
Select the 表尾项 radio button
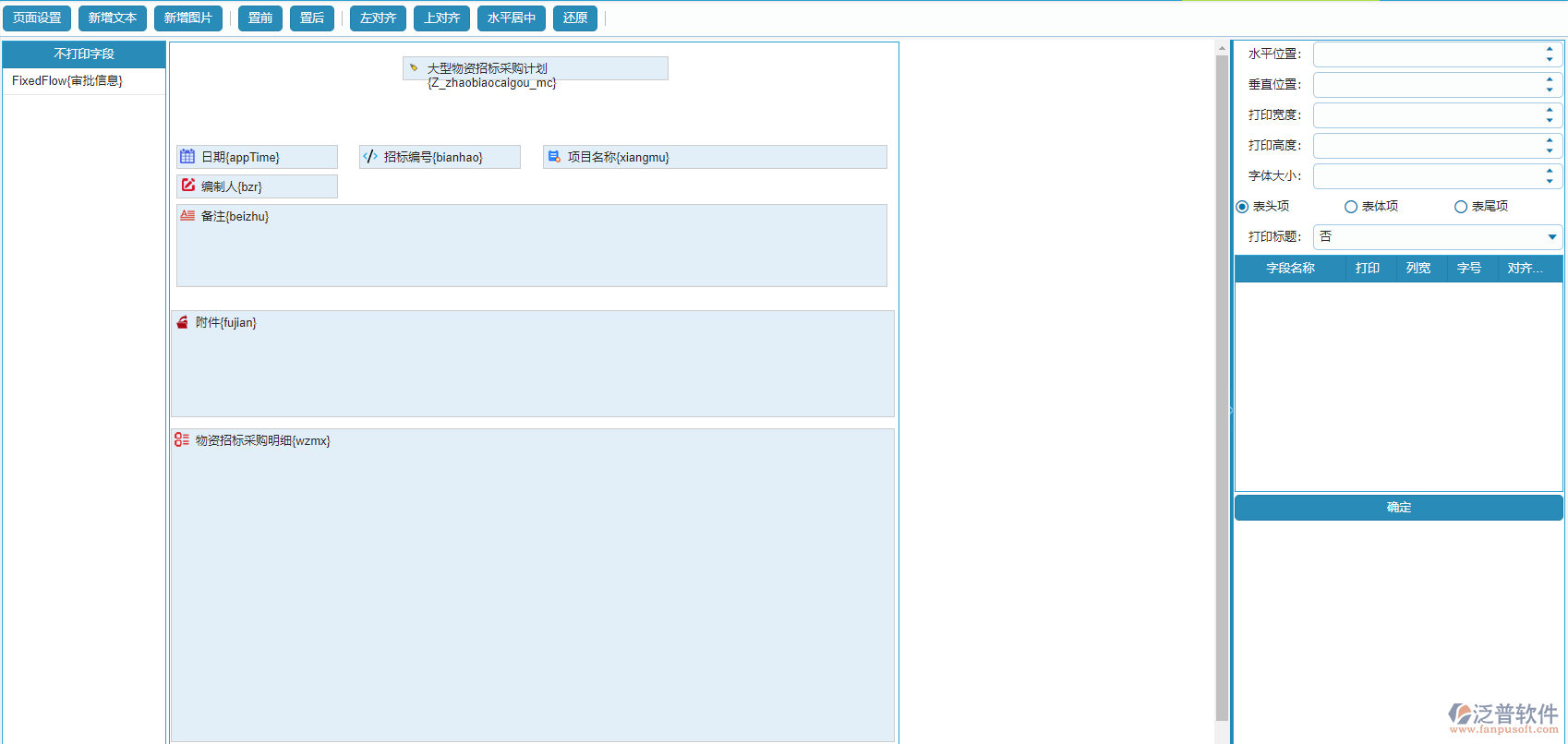coord(1461,207)
